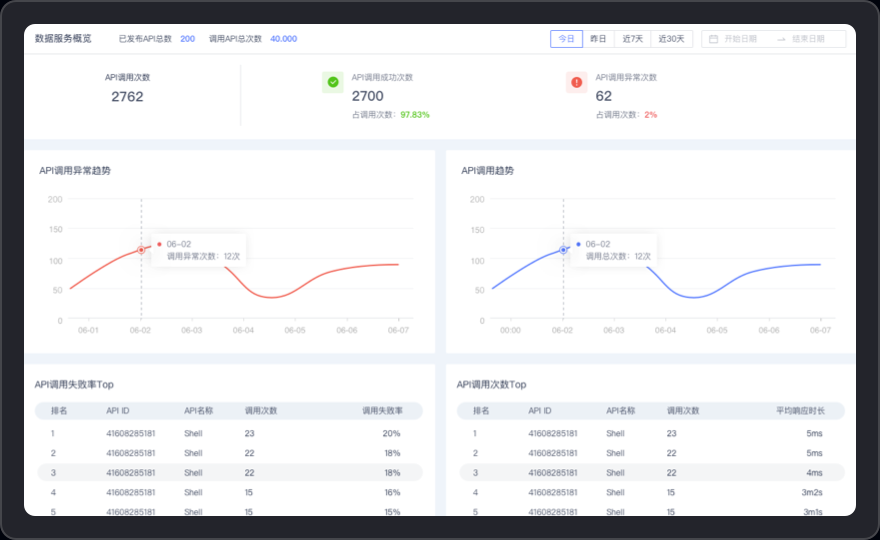This screenshot has height=540, width=880.
Task: Click the red data point on exception trend chart
Action: pos(141,250)
